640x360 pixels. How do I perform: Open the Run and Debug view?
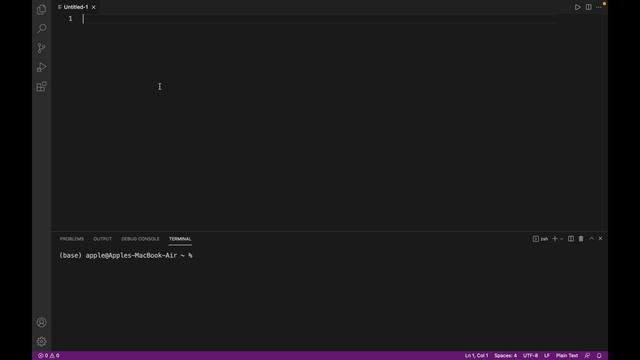coord(41,67)
